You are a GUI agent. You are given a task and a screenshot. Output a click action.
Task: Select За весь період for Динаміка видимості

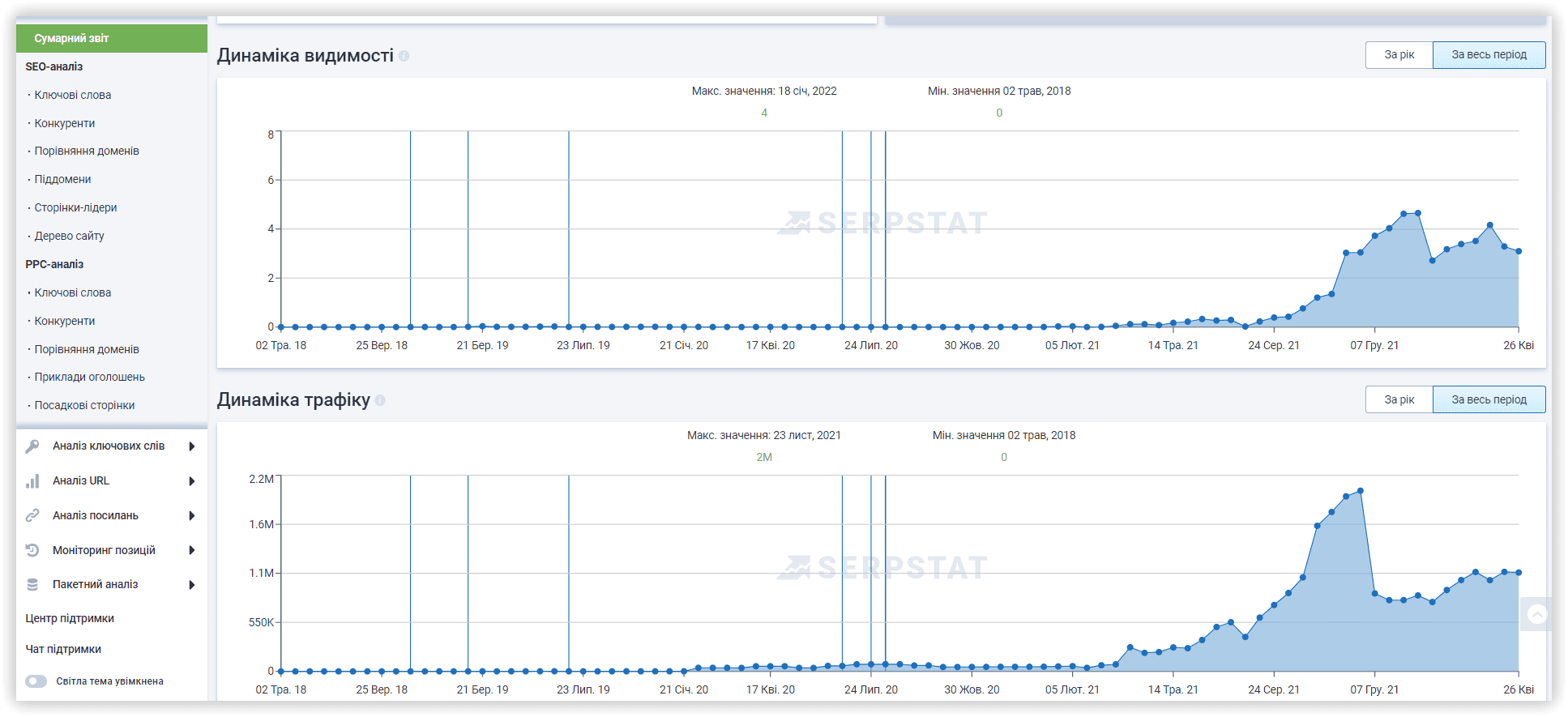(x=1489, y=55)
